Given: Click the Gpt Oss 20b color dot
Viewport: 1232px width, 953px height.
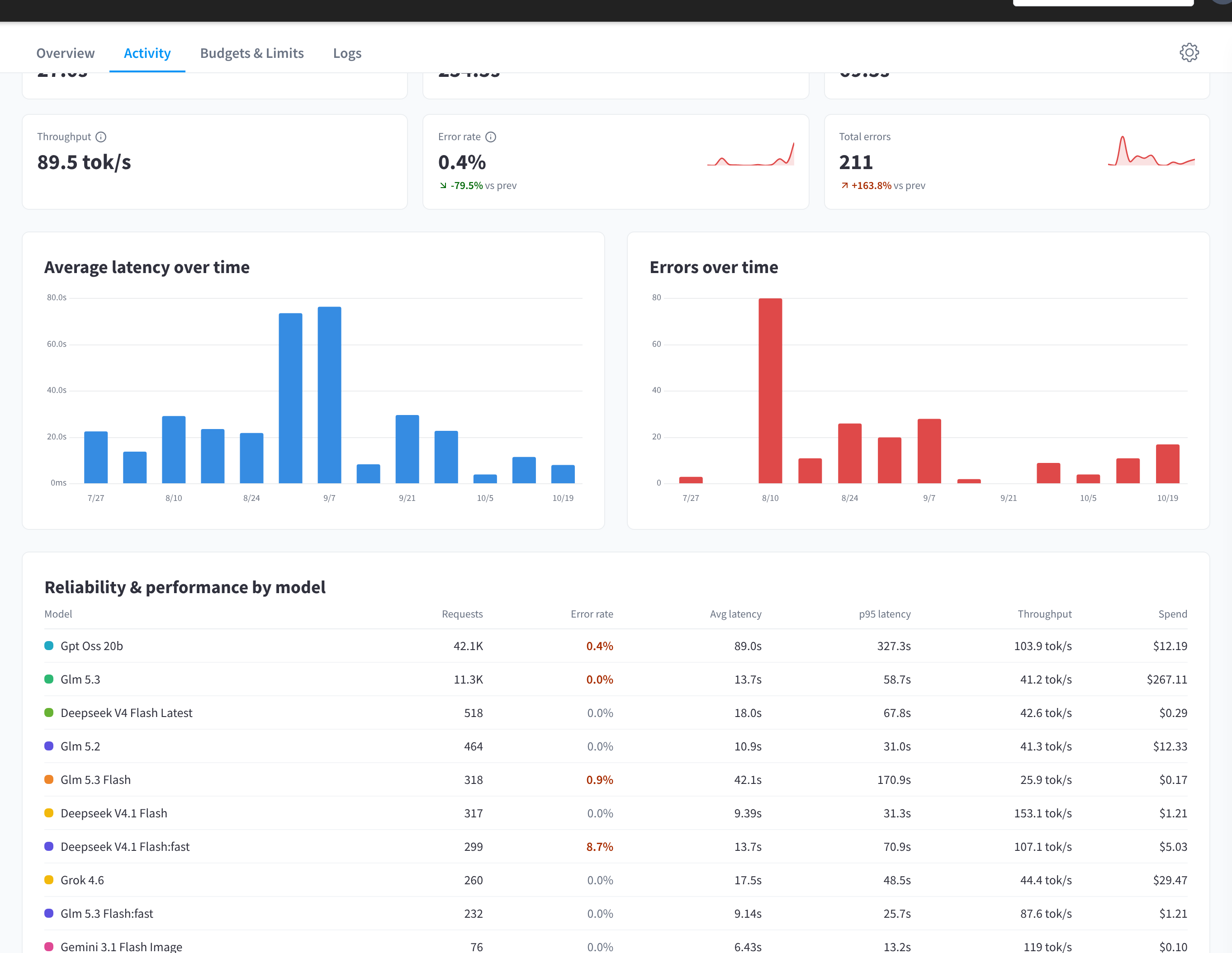Looking at the screenshot, I should pyautogui.click(x=49, y=646).
